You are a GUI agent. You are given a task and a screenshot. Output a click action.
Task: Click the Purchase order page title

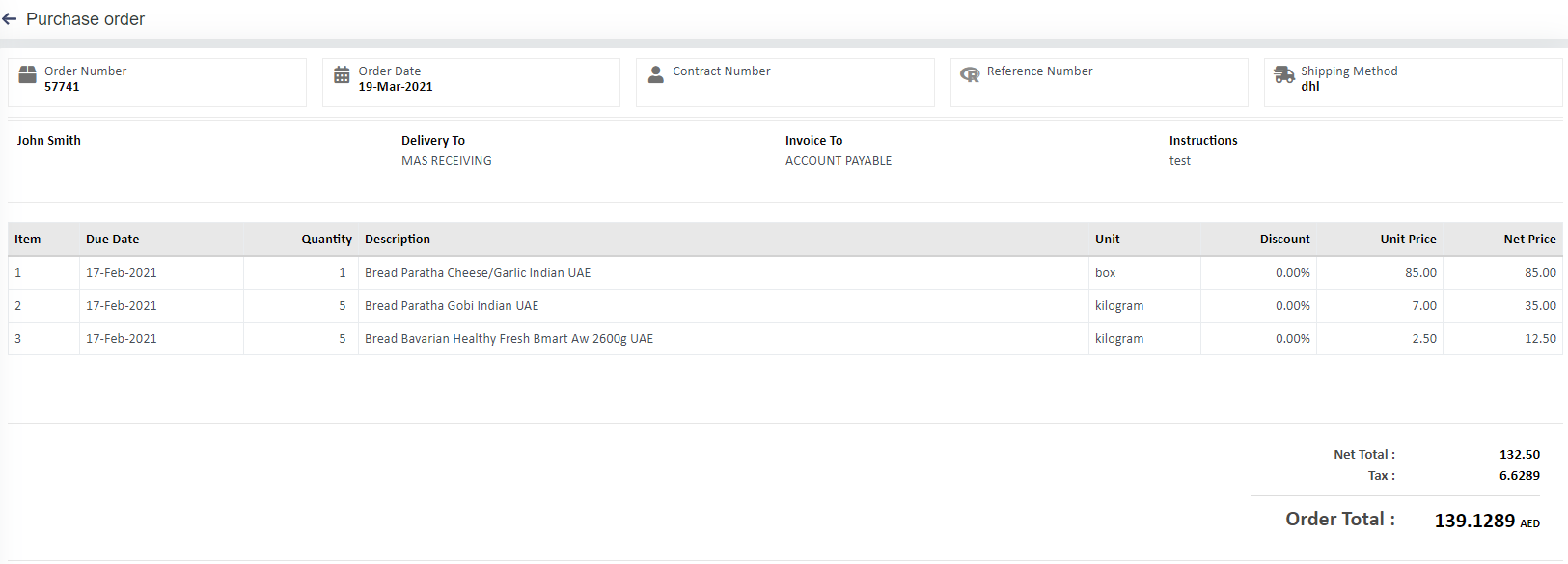click(85, 19)
